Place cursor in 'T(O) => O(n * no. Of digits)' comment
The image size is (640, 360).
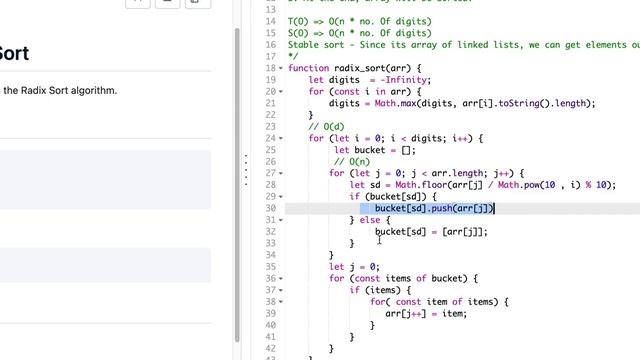[x=360, y=21]
